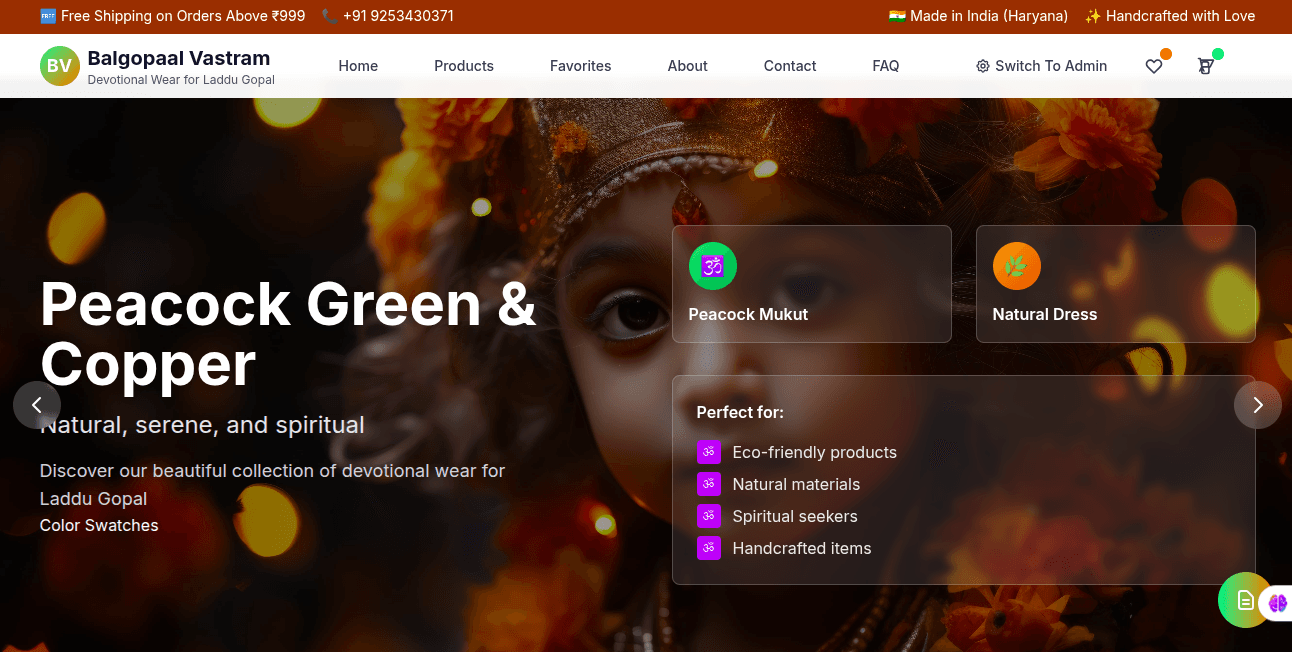Screen dimensions: 1292x652
Task: Call the number +91 9253430371
Action: (x=398, y=16)
